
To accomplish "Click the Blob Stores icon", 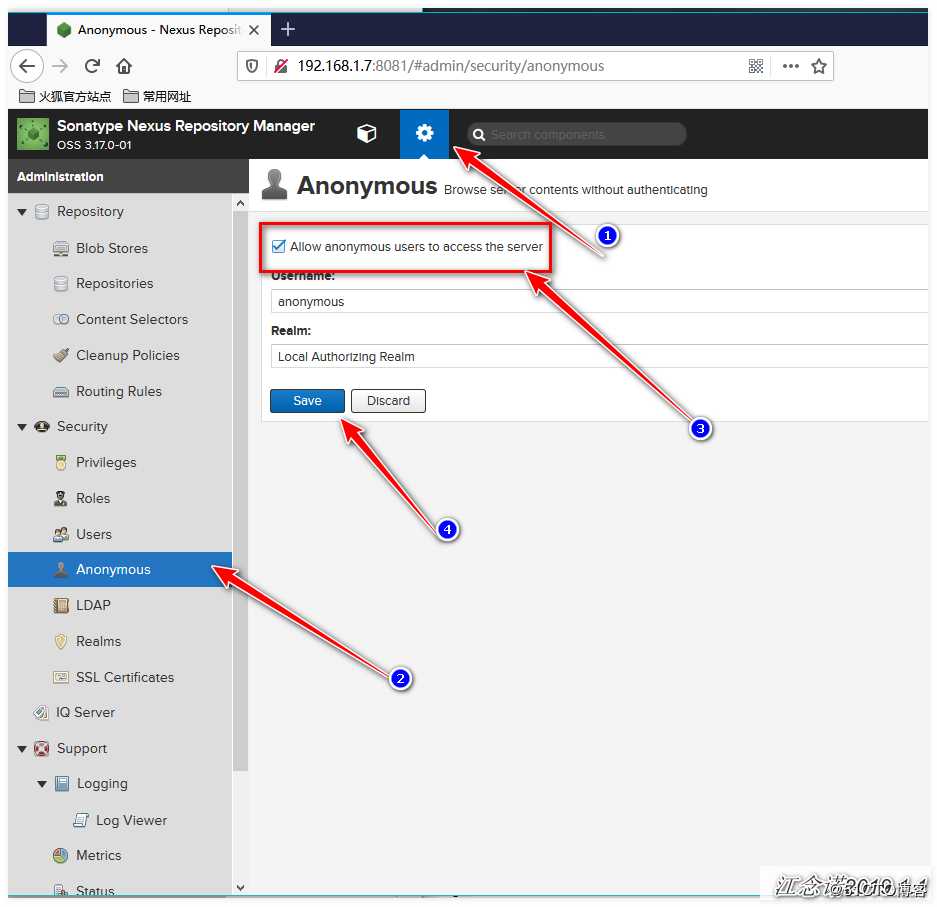I will (x=60, y=249).
